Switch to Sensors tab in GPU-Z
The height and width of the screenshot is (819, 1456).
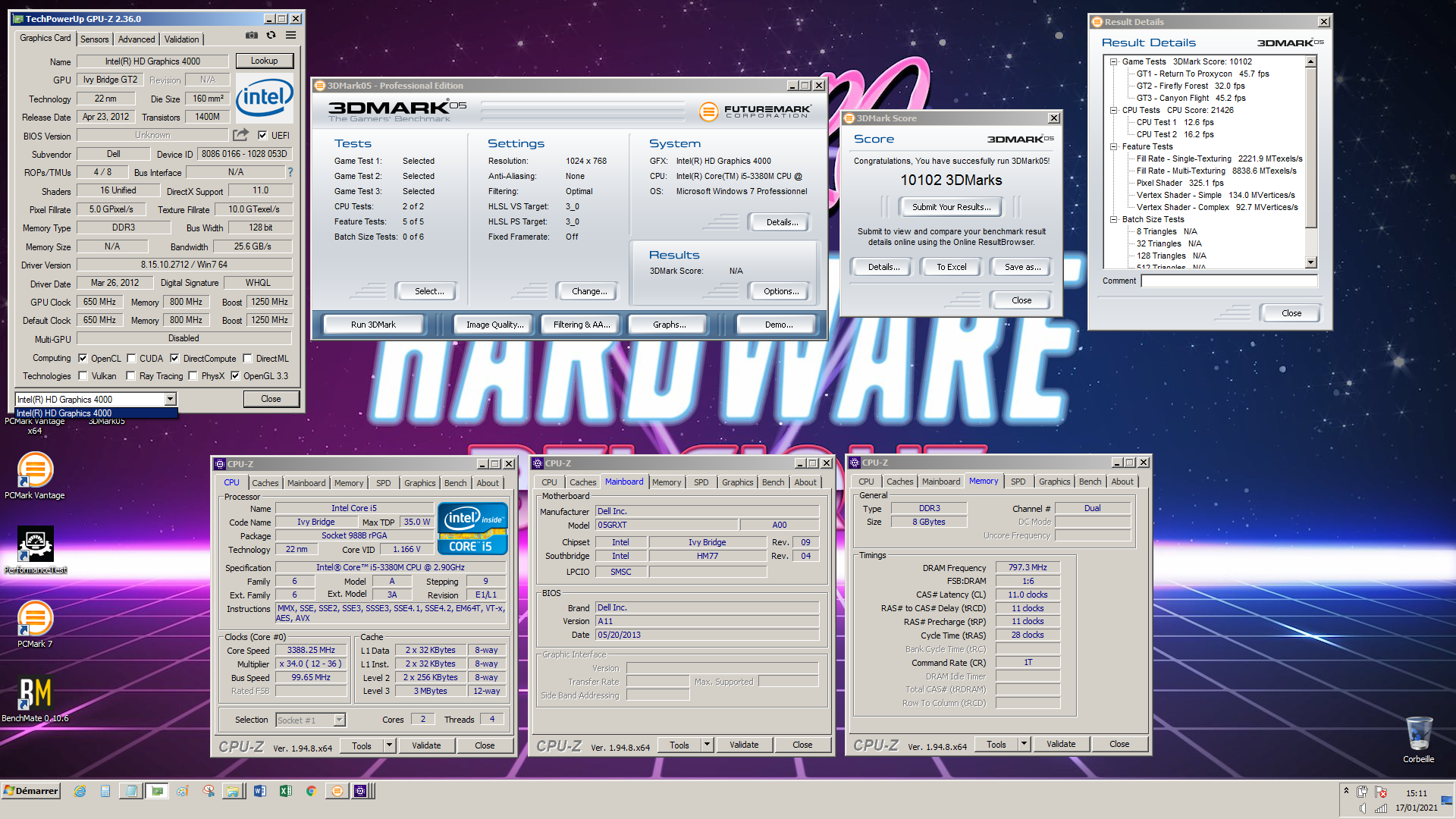95,39
